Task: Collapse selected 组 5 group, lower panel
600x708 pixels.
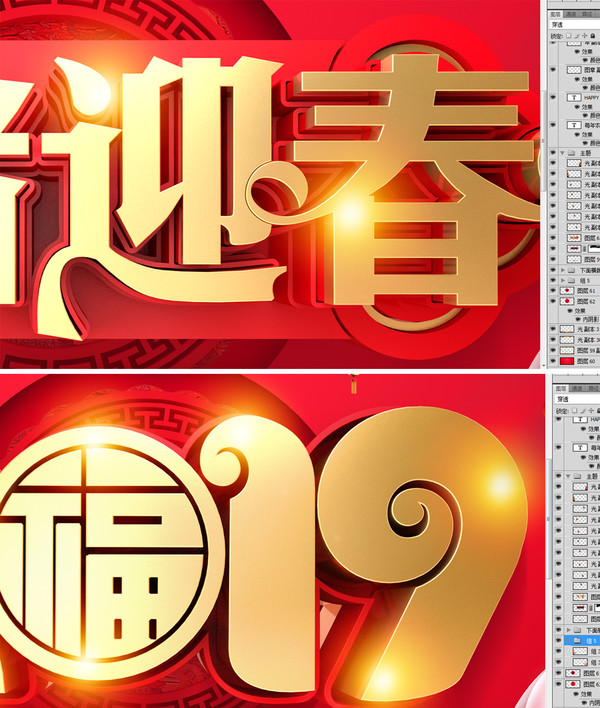Action: 568,640
